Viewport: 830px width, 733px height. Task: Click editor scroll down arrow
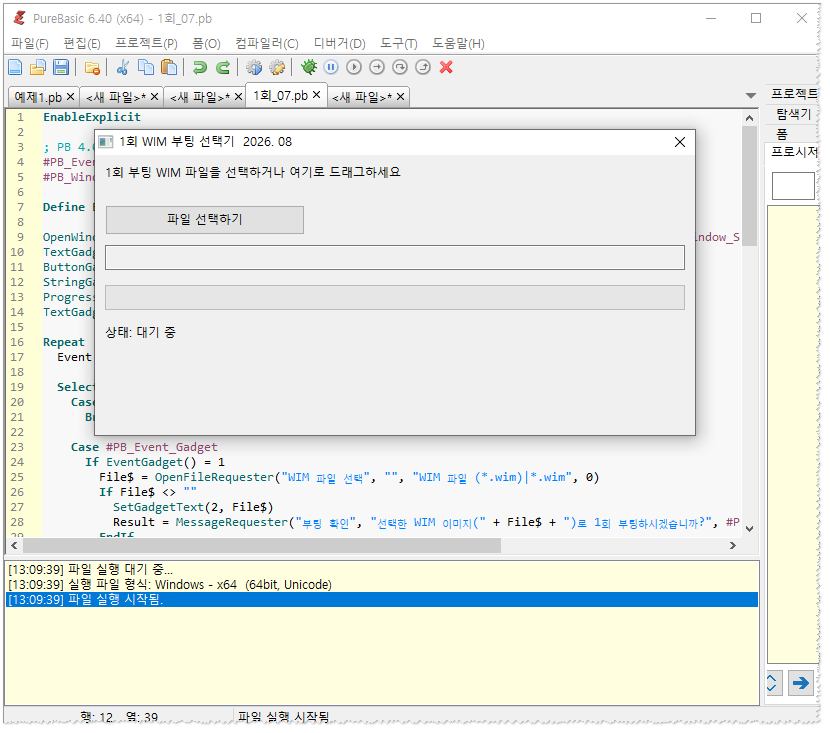click(x=750, y=528)
